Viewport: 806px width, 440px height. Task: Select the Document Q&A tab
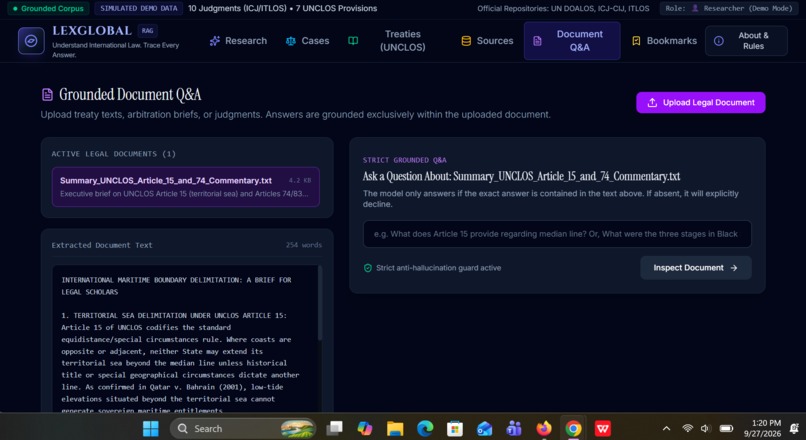(572, 41)
